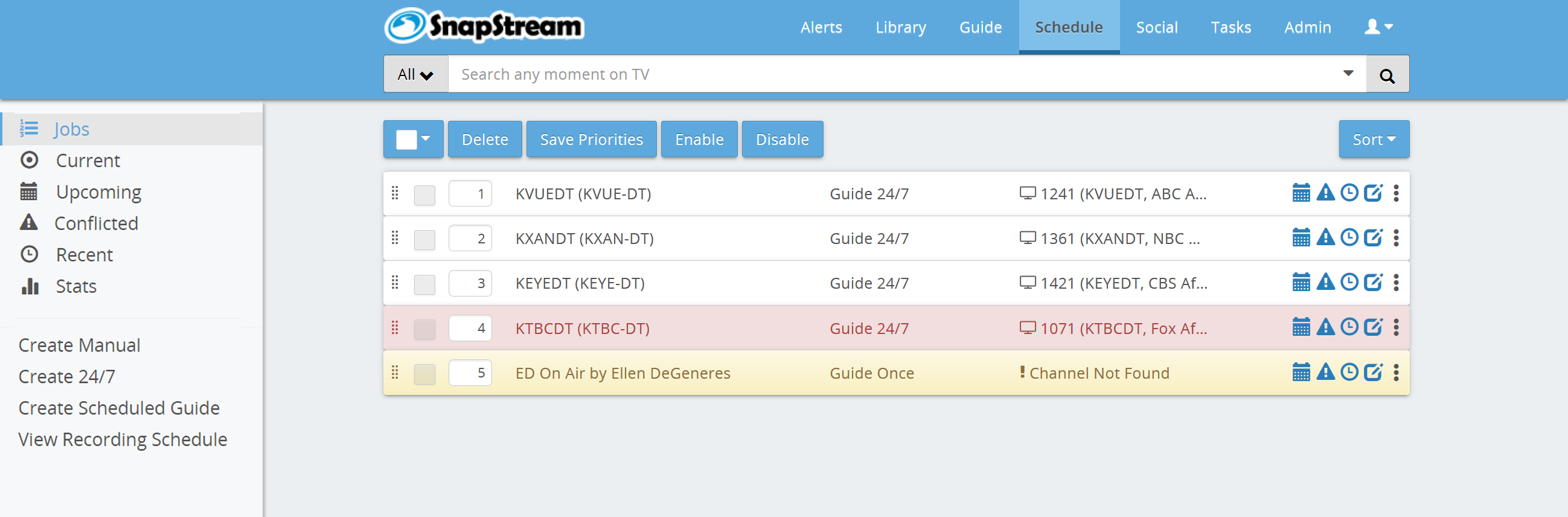Open more options for KTBCDT job

click(x=1397, y=327)
